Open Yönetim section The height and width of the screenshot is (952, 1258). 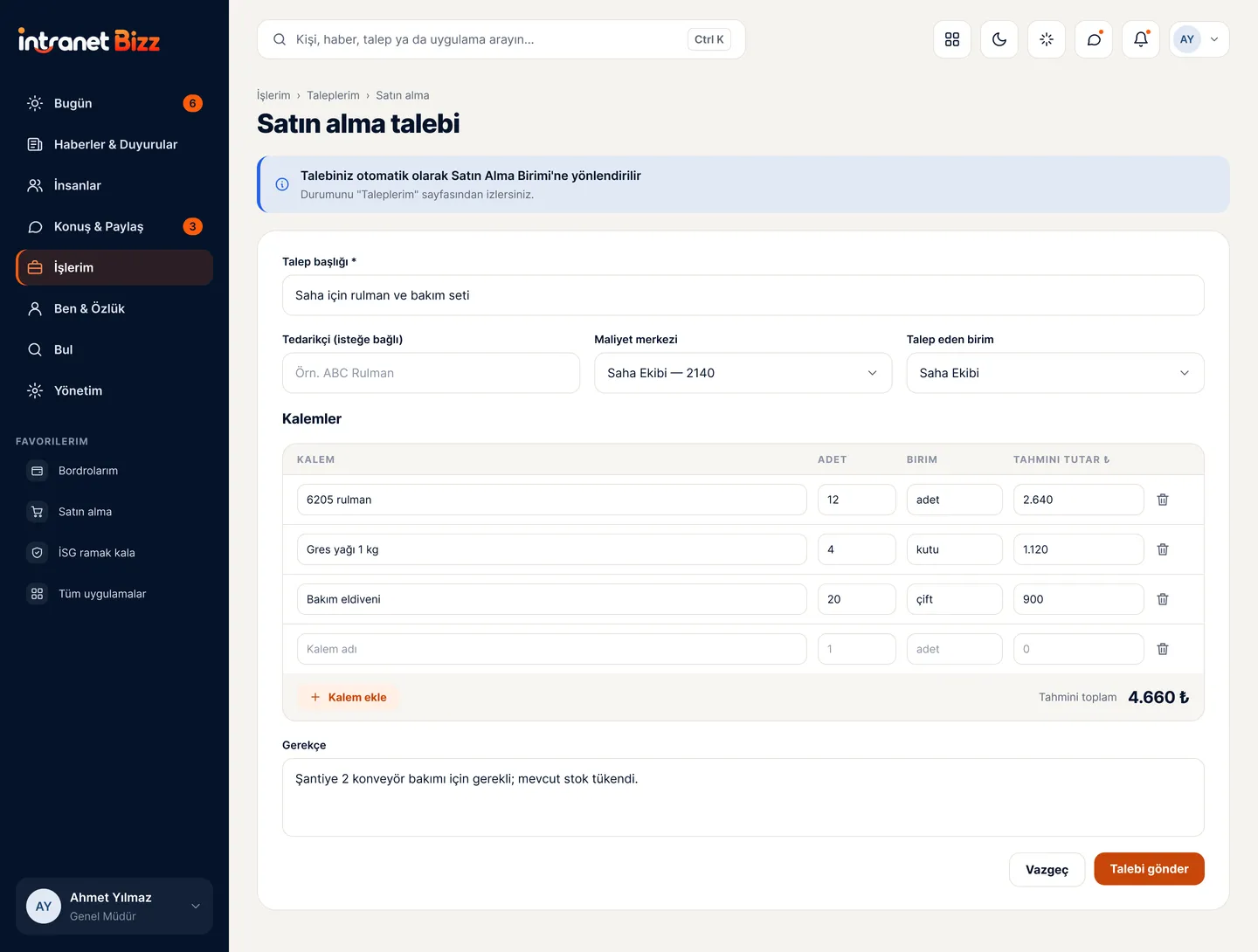(x=114, y=390)
